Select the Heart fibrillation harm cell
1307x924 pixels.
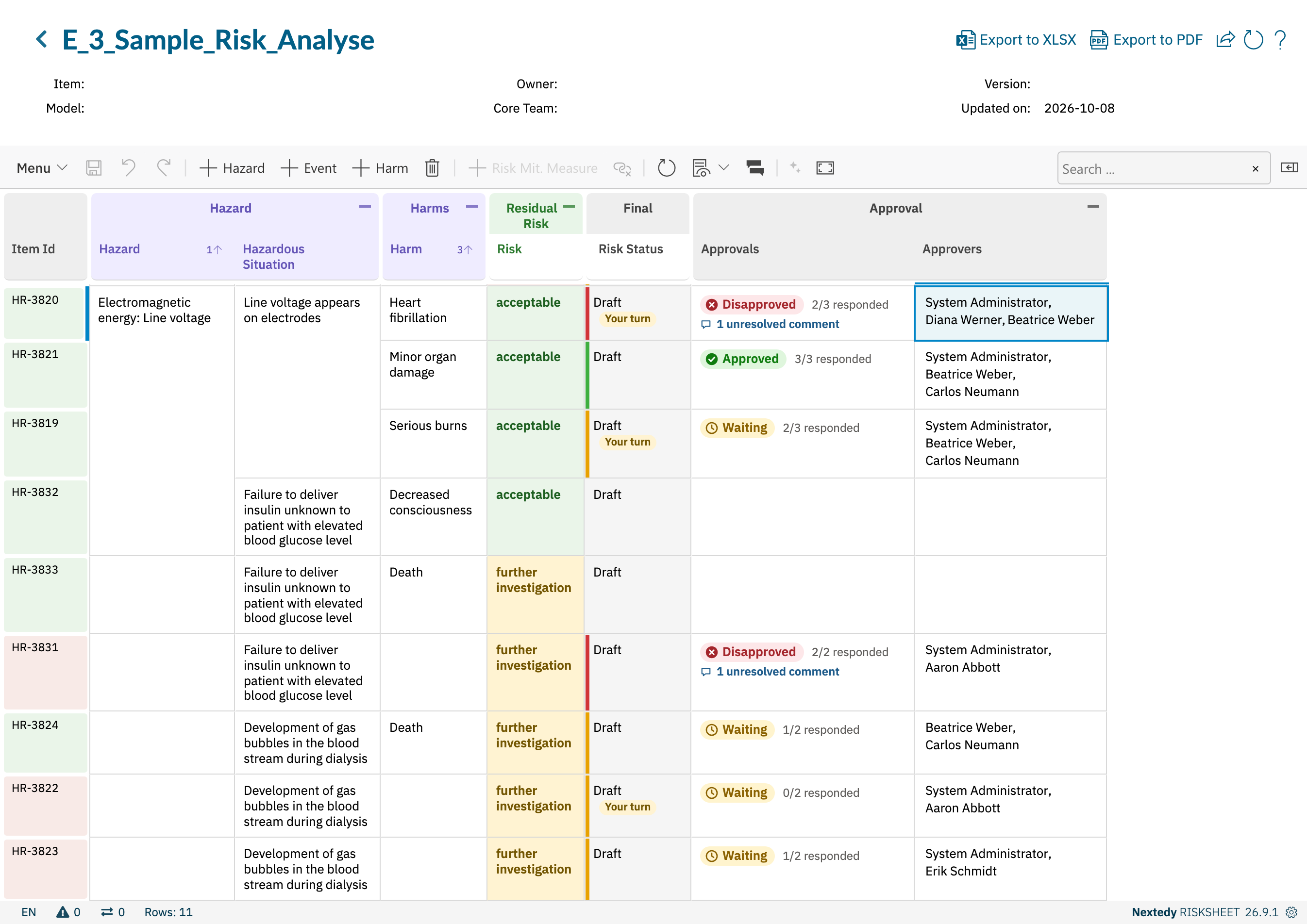[x=433, y=313]
